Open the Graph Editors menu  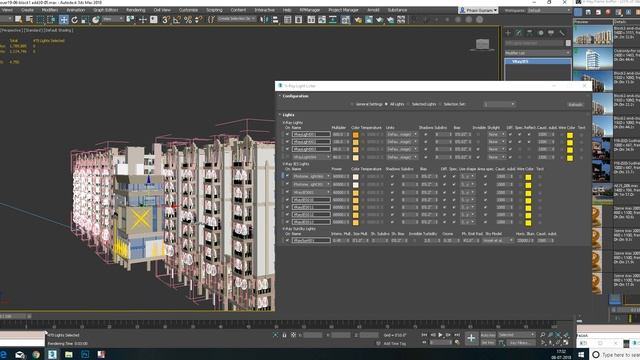point(105,10)
